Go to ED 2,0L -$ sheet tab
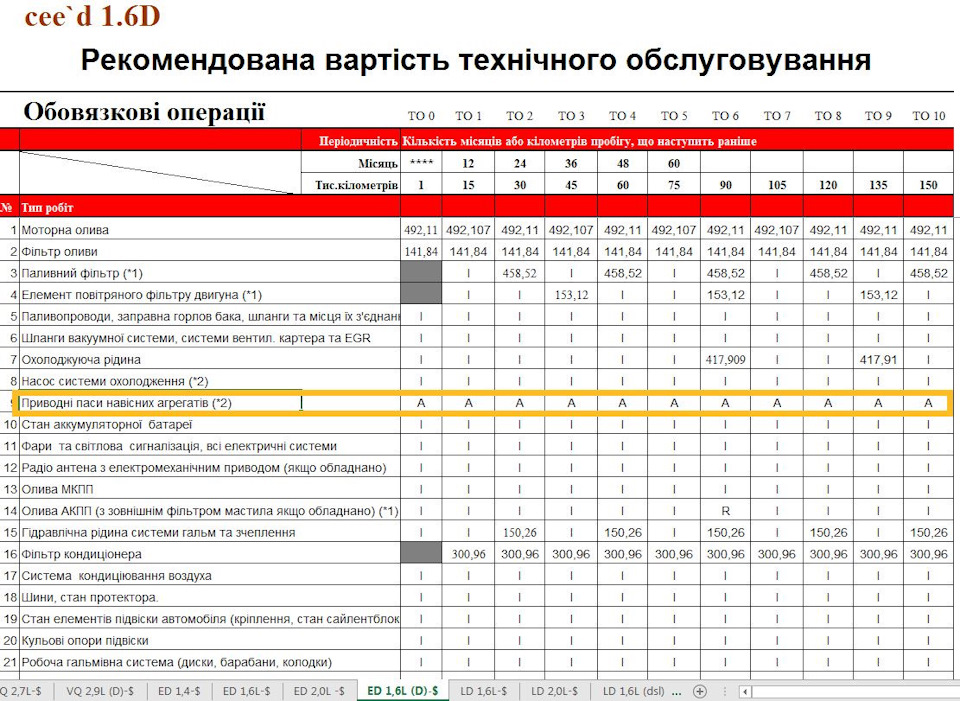The height and width of the screenshot is (701, 960). point(320,691)
